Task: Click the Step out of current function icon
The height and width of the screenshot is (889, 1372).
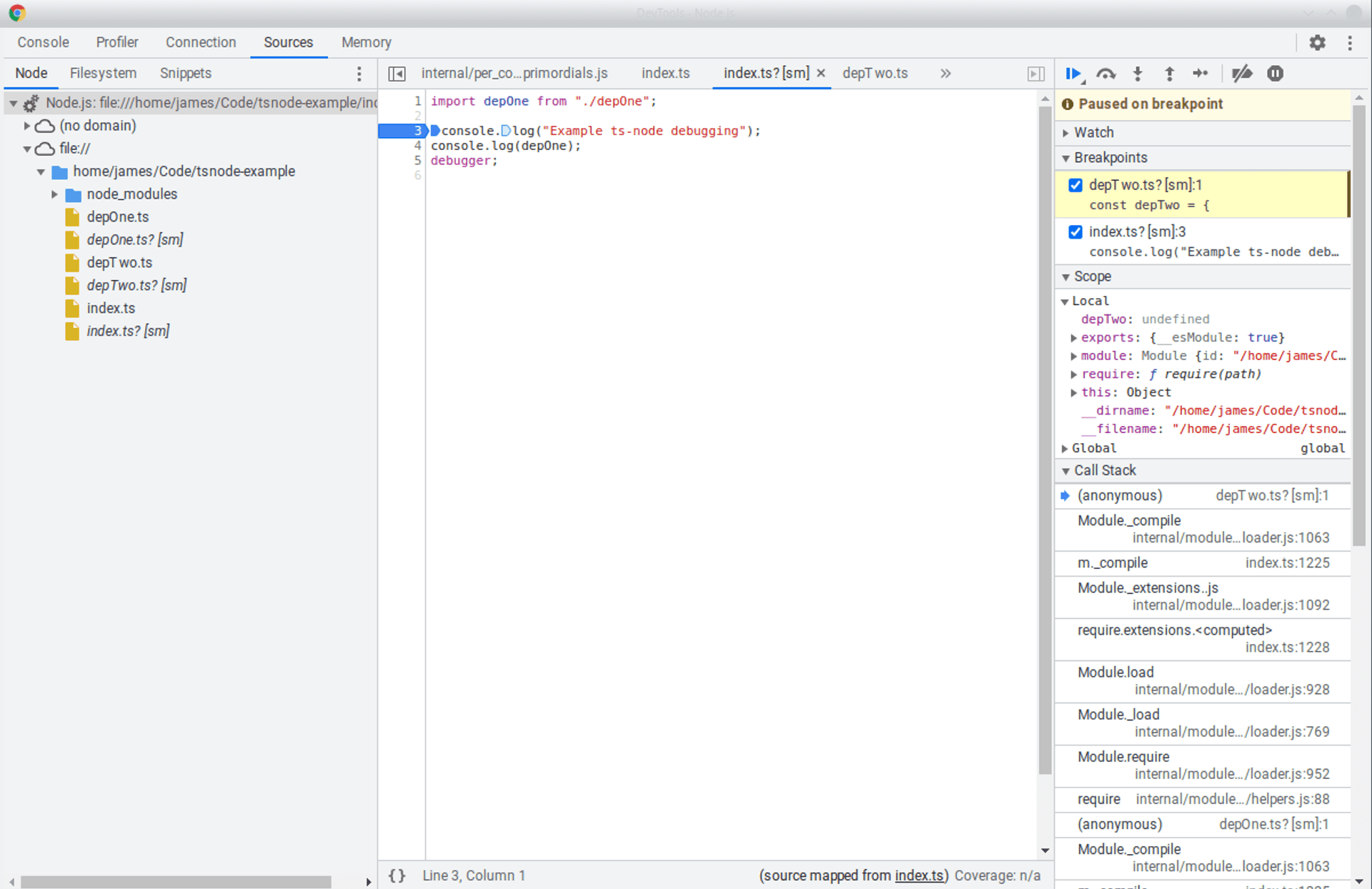Action: click(x=1172, y=73)
